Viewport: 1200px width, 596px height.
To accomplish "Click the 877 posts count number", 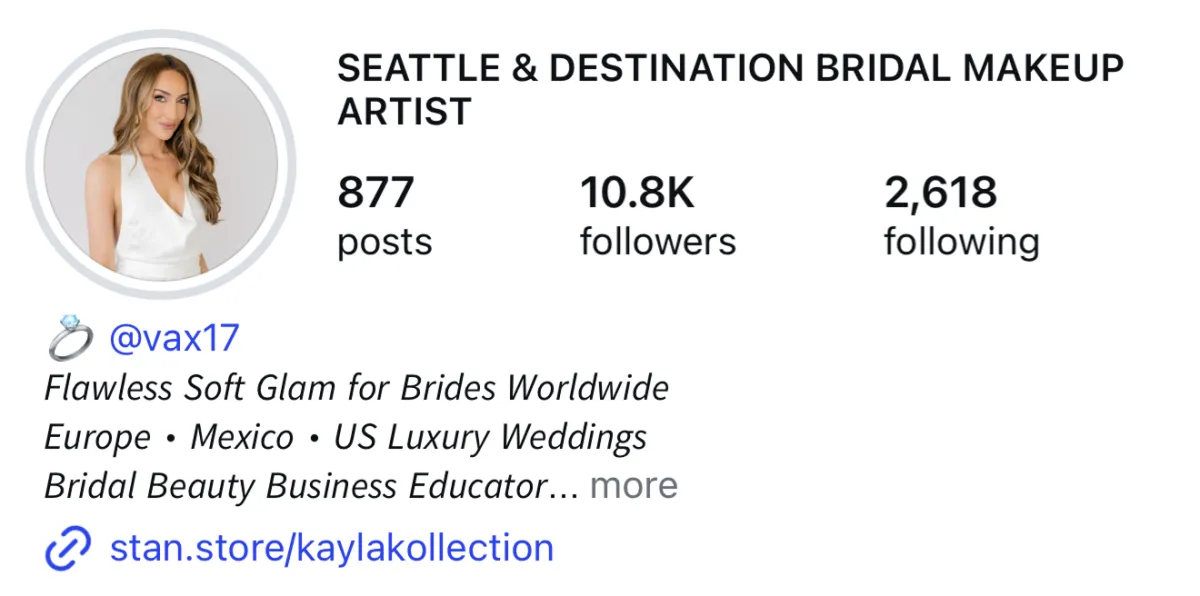I will pyautogui.click(x=375, y=192).
